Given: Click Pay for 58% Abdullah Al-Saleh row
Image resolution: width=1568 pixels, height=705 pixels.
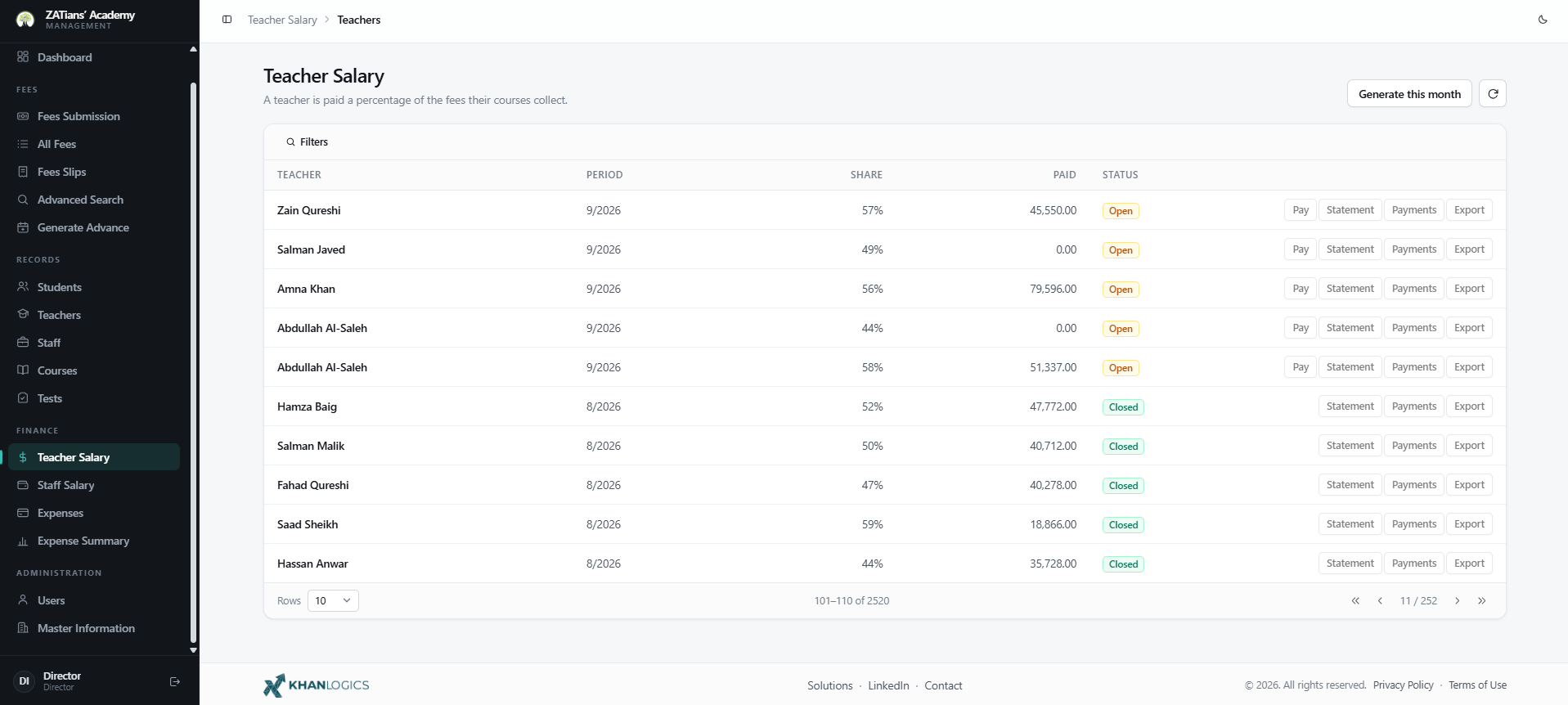Looking at the screenshot, I should click(x=1301, y=367).
